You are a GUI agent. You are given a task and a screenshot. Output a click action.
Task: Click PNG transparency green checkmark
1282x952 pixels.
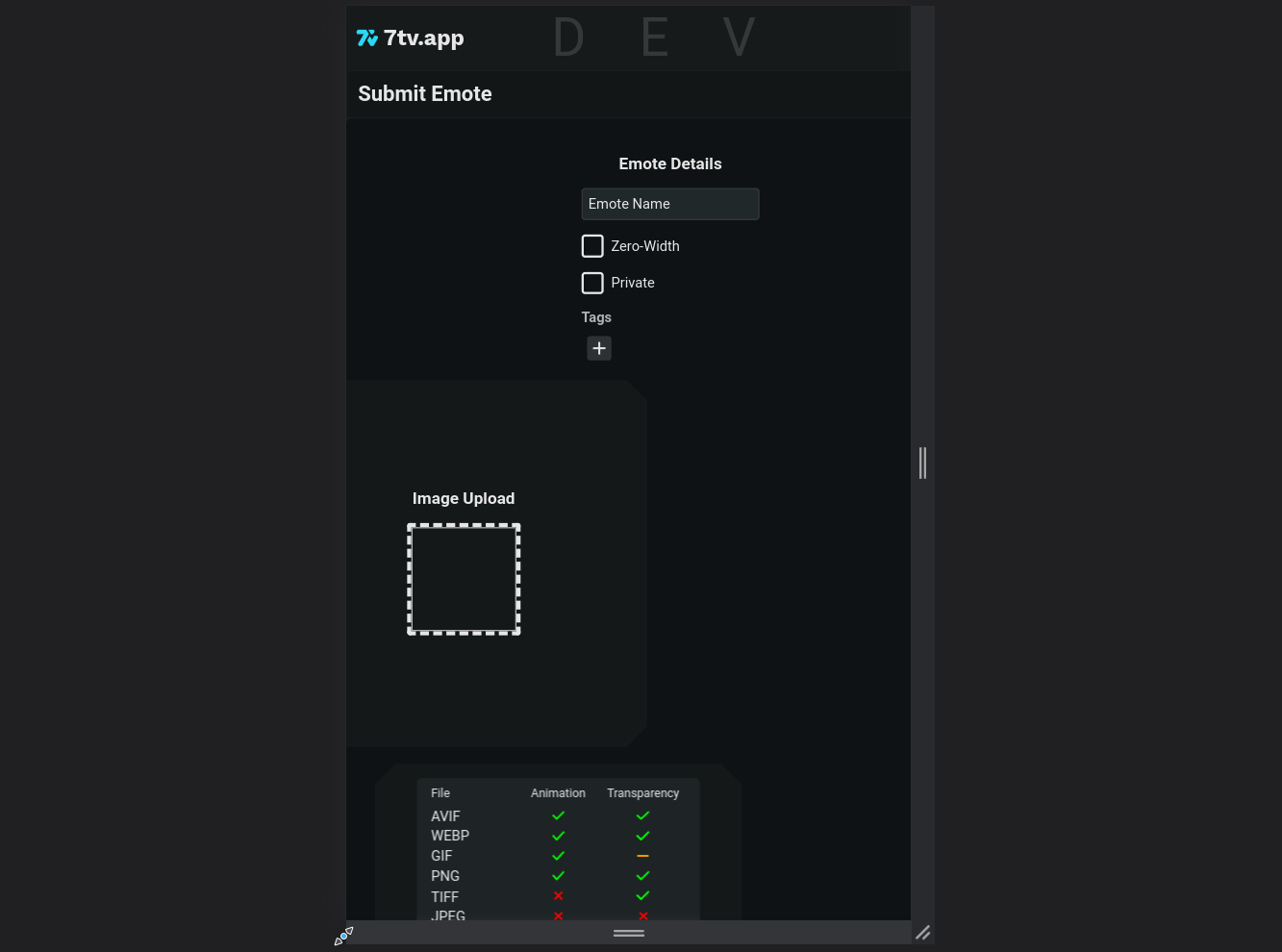642,876
